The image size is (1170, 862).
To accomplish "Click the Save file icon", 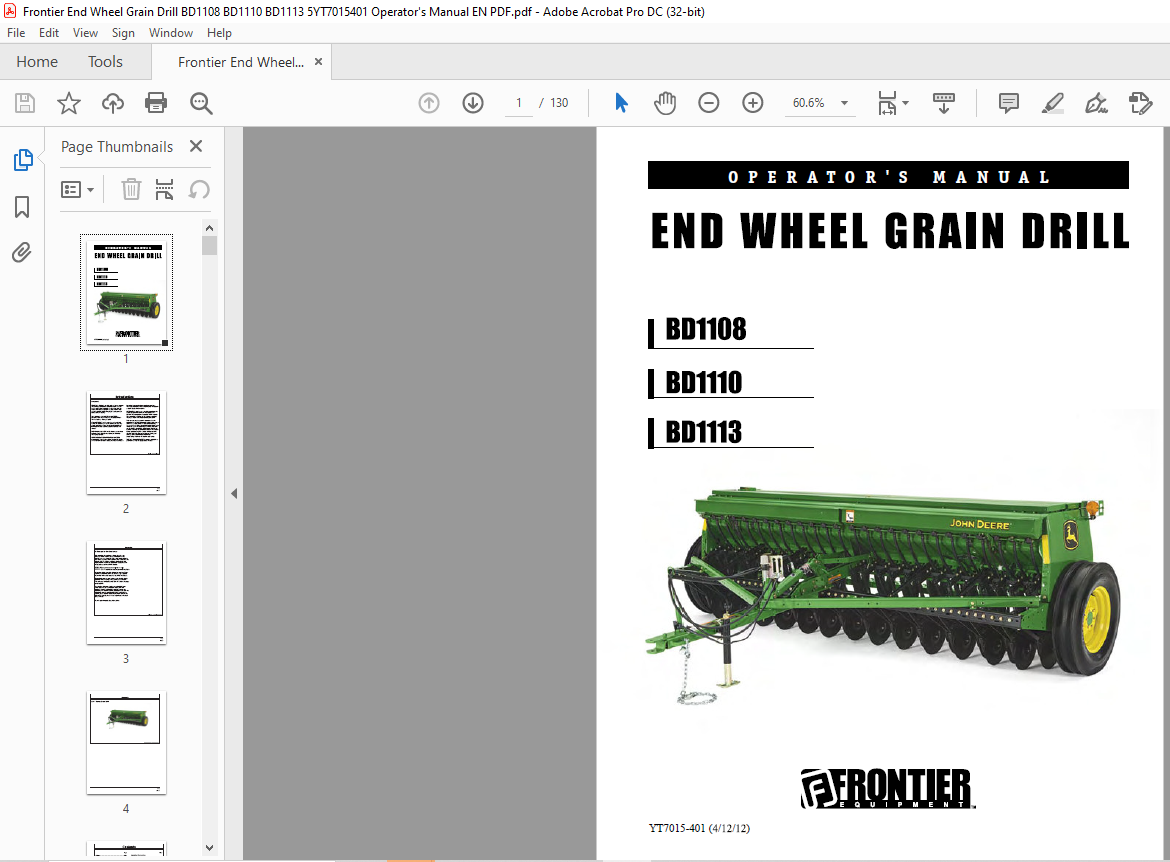I will [25, 103].
